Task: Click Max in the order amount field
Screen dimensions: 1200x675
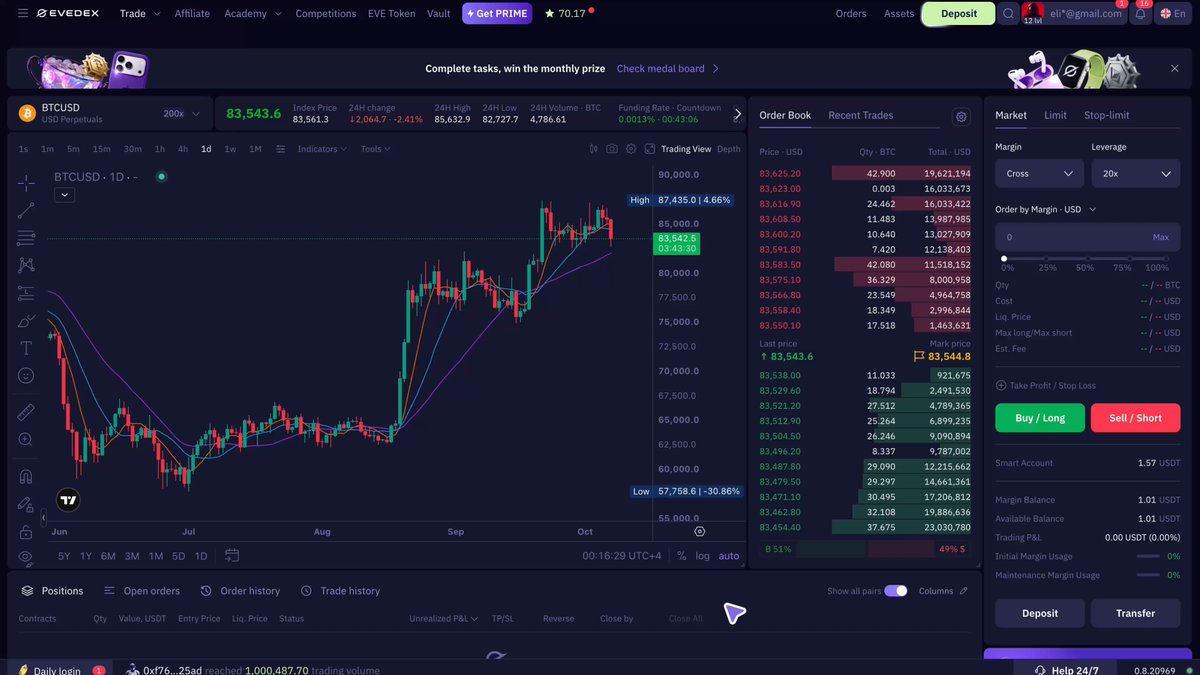Action: [x=1161, y=237]
